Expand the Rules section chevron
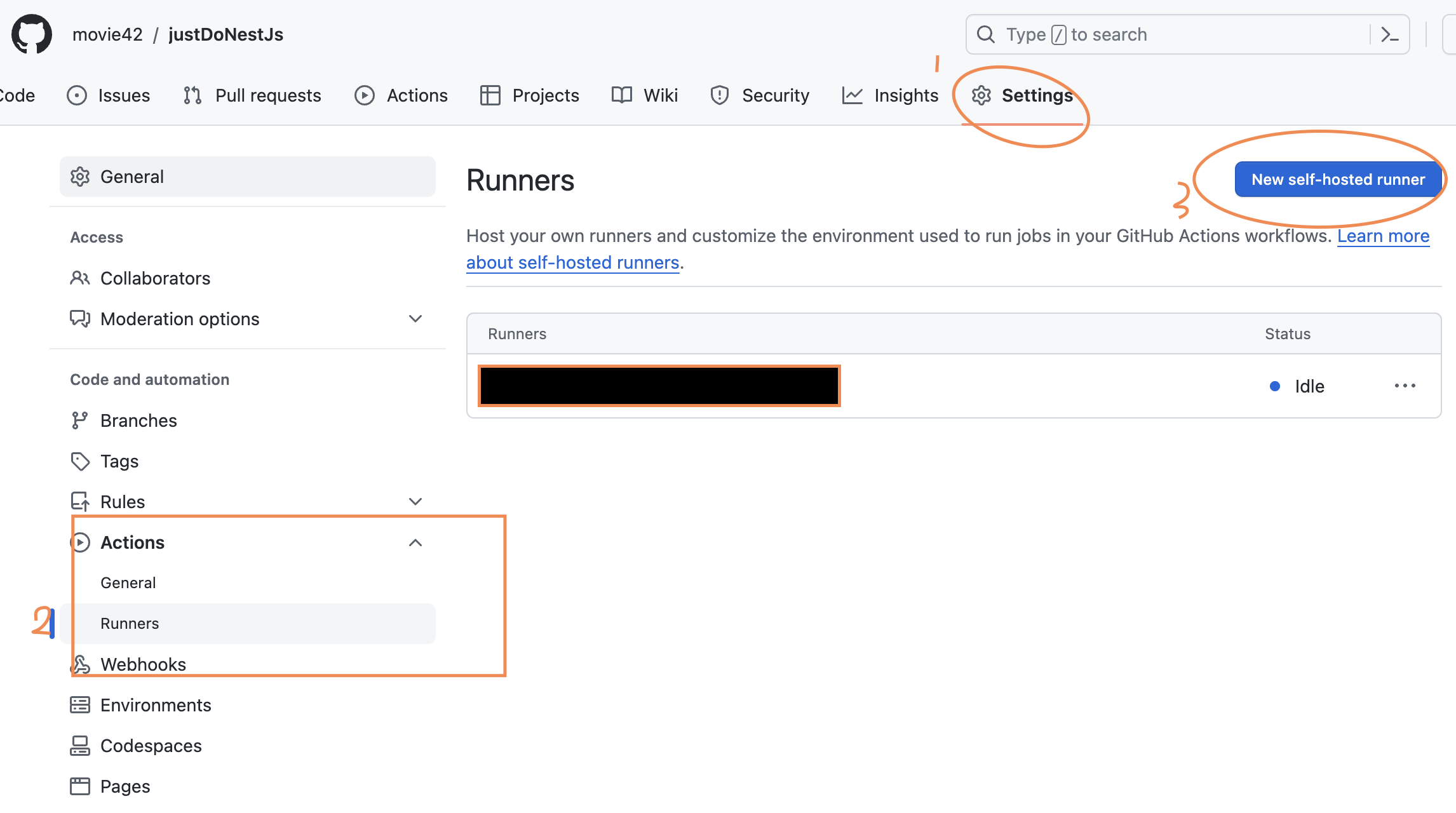This screenshot has height=813, width=1456. pyautogui.click(x=415, y=502)
